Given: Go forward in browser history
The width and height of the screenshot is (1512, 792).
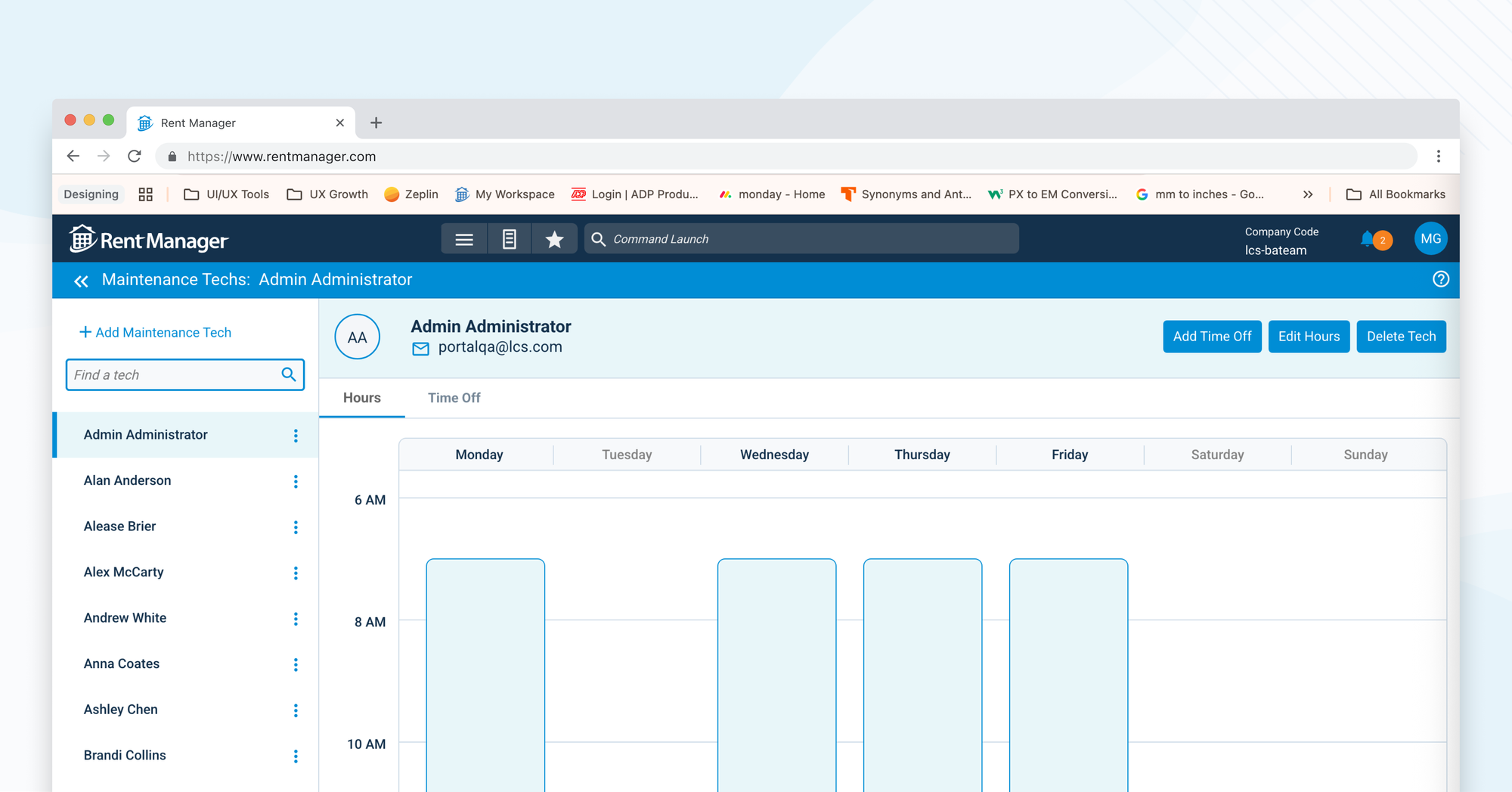Looking at the screenshot, I should [x=104, y=156].
